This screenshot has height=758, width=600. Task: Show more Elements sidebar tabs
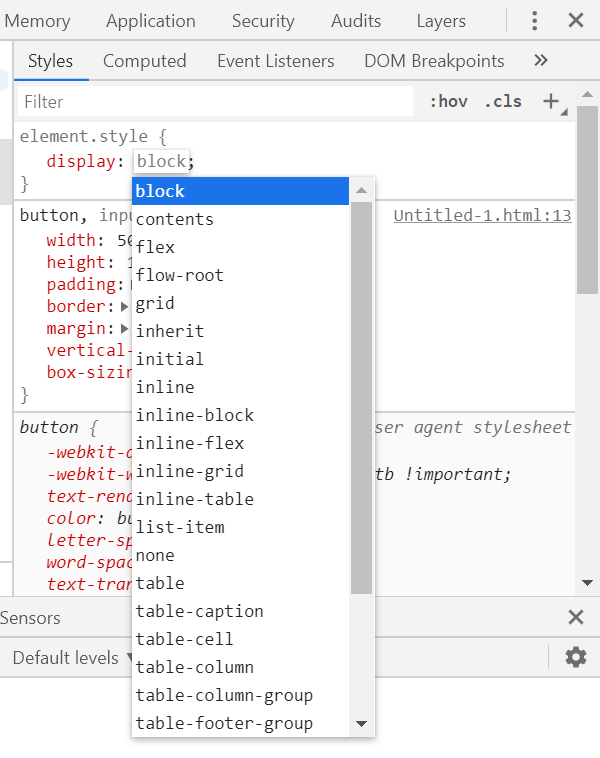tap(541, 61)
